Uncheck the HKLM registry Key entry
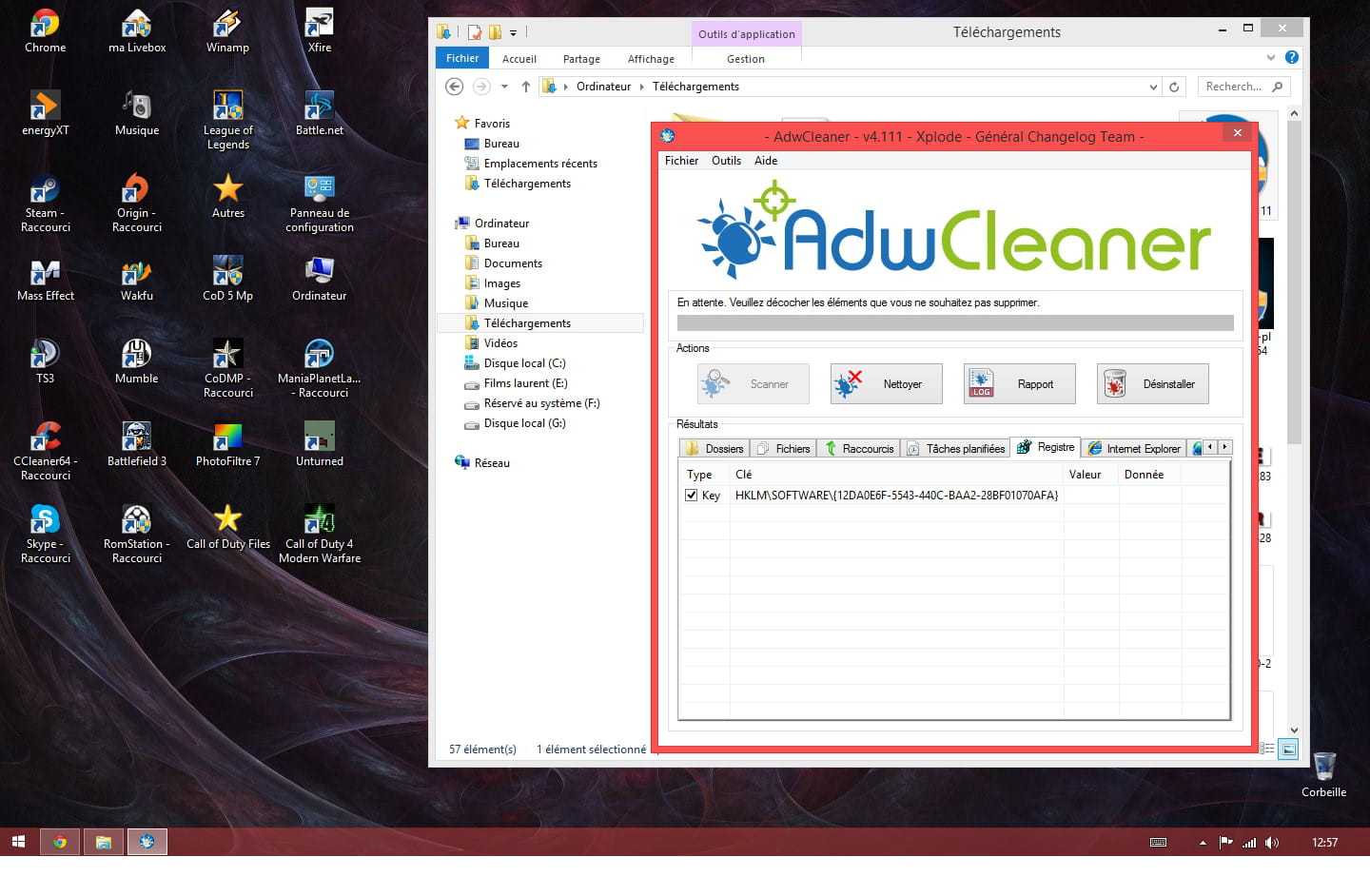 tap(692, 496)
